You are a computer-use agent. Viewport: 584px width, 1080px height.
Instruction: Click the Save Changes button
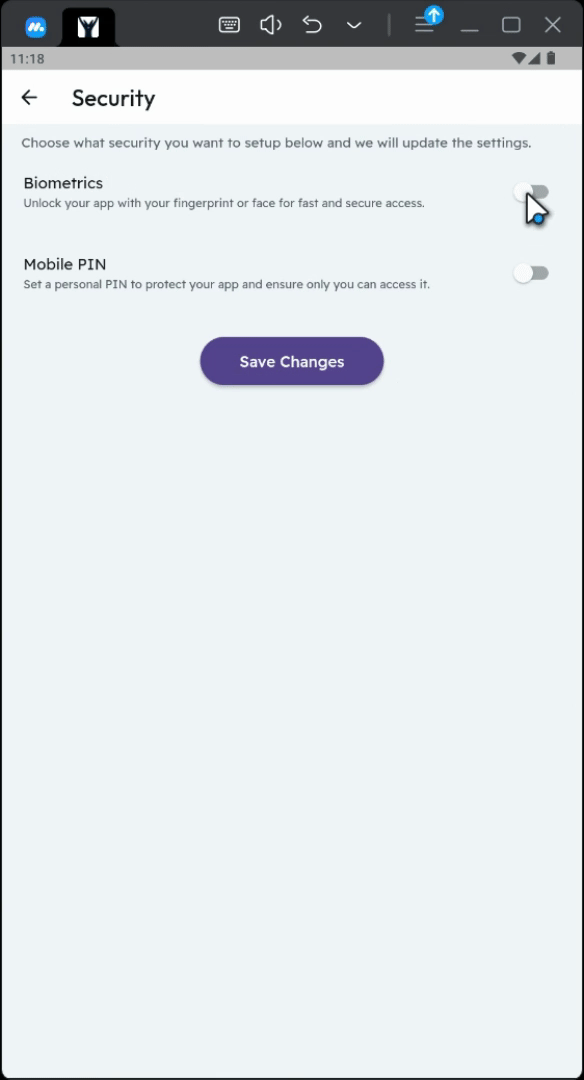pyautogui.click(x=292, y=362)
